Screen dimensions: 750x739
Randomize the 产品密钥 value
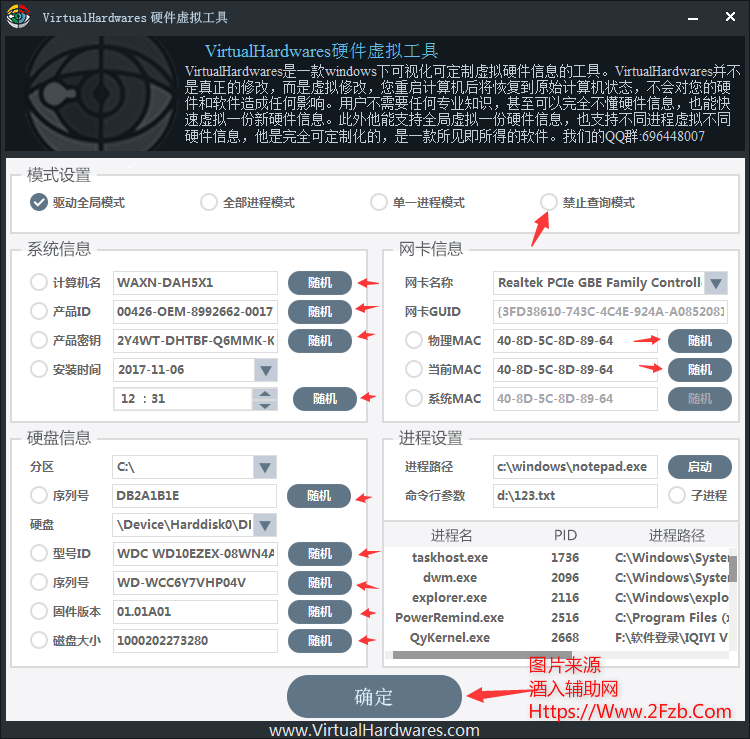[x=320, y=341]
